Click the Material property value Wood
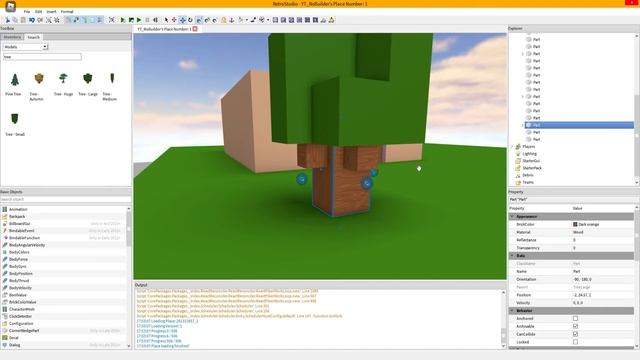 coord(578,232)
